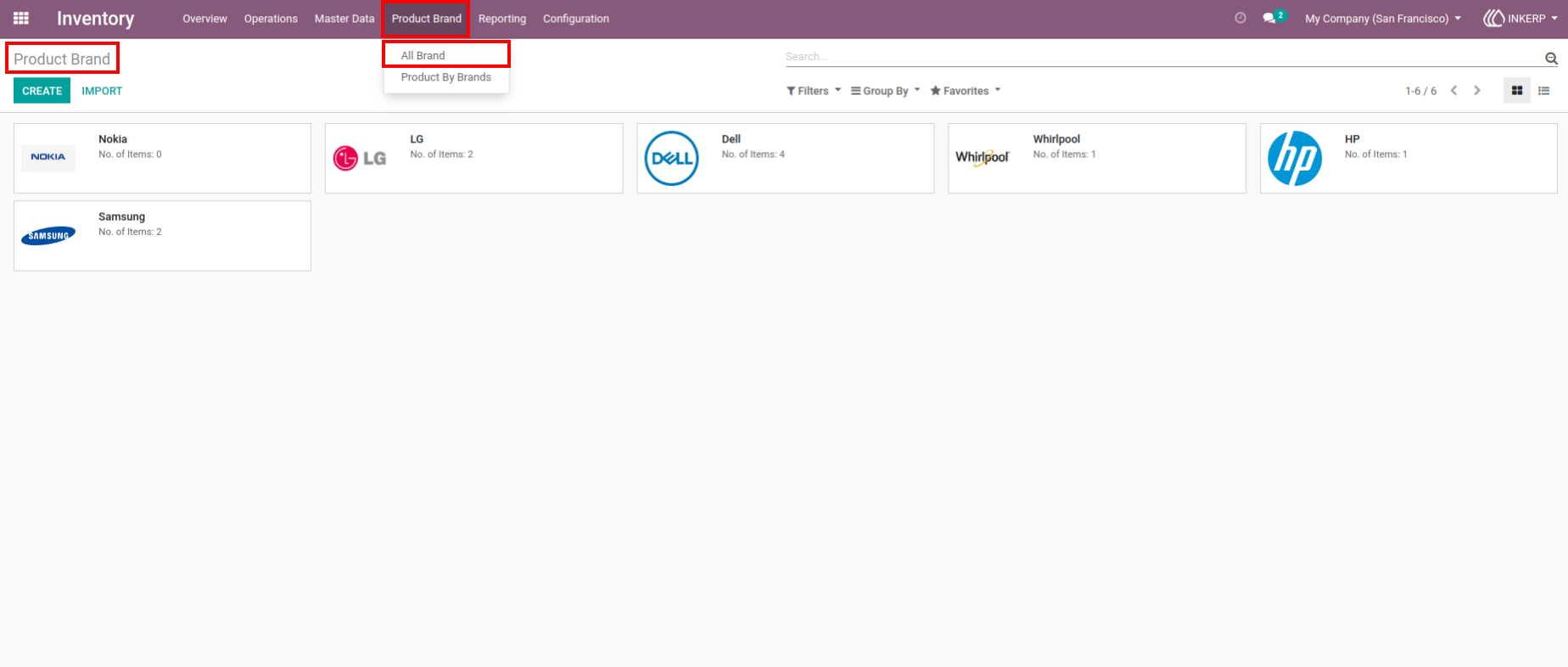
Task: Expand the Filters dropdown
Action: (x=814, y=91)
